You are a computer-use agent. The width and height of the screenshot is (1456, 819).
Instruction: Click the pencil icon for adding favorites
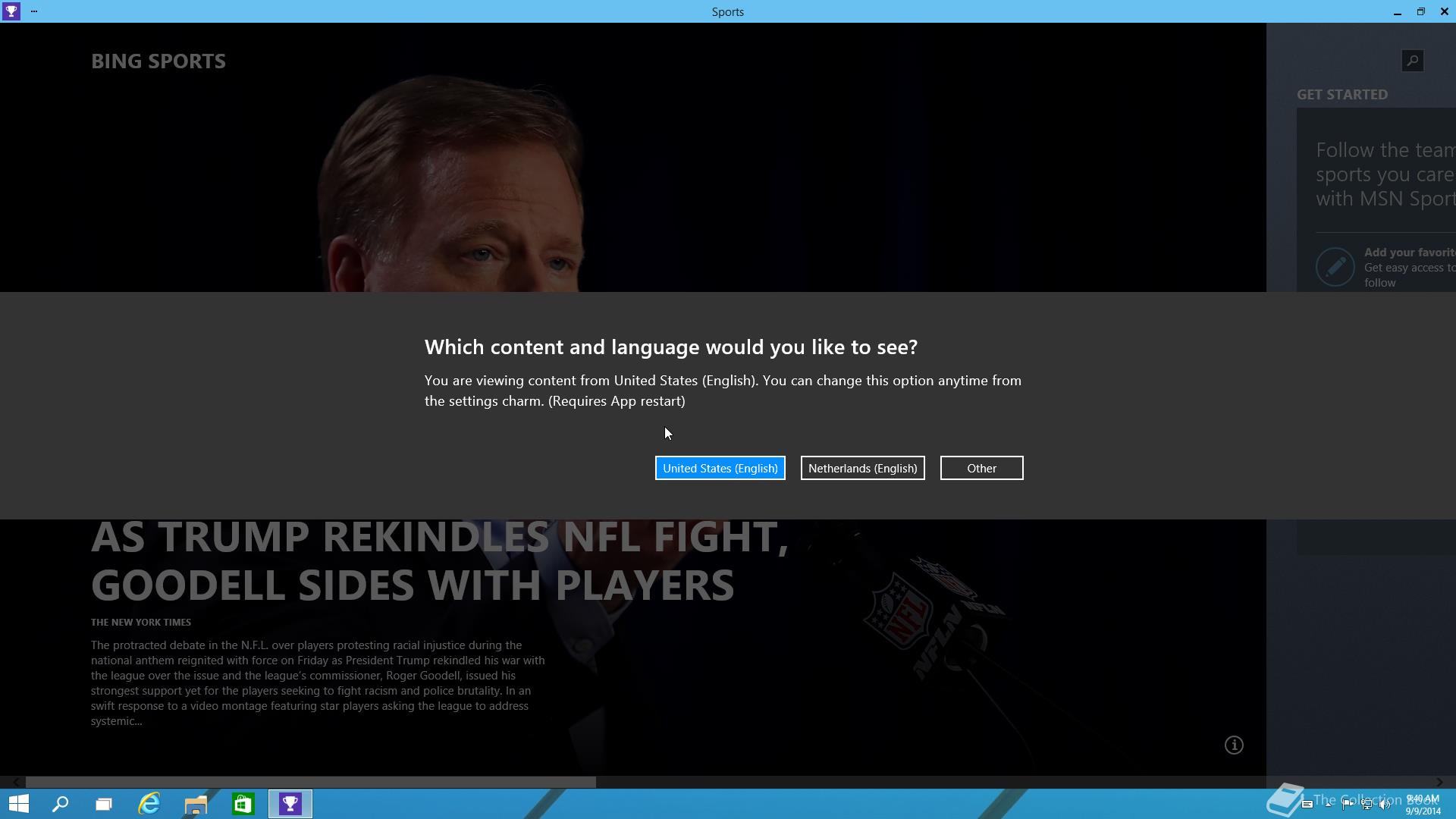[1335, 267]
